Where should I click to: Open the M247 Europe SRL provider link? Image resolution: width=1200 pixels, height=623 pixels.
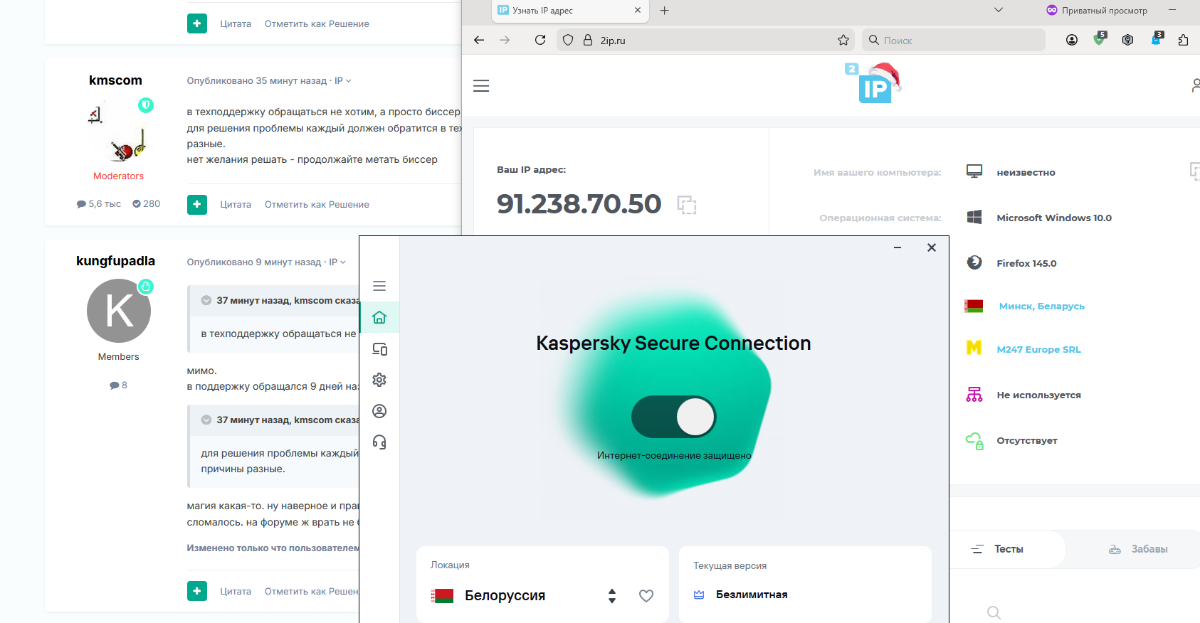tap(1039, 350)
